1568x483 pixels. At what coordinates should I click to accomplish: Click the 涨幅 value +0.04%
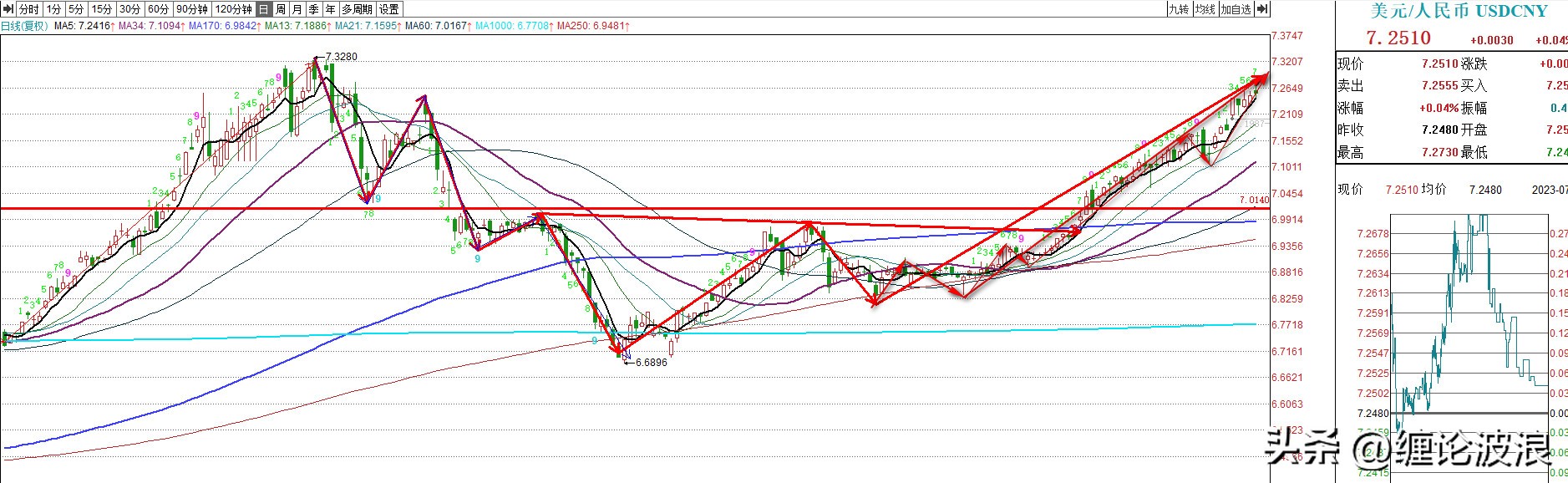point(1439,108)
